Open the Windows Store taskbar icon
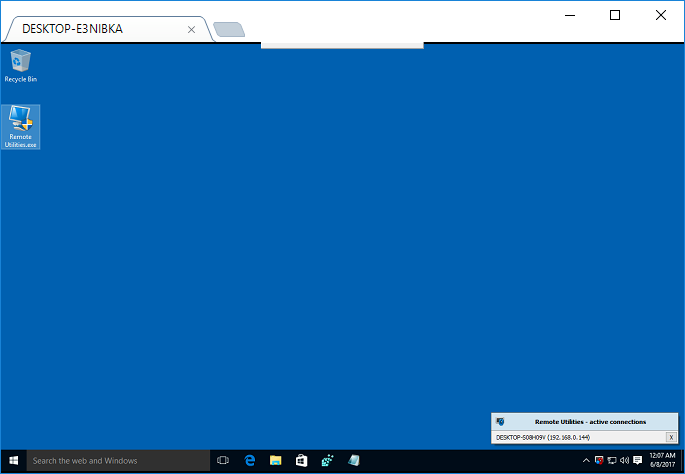This screenshot has height=474, width=685. point(301,461)
